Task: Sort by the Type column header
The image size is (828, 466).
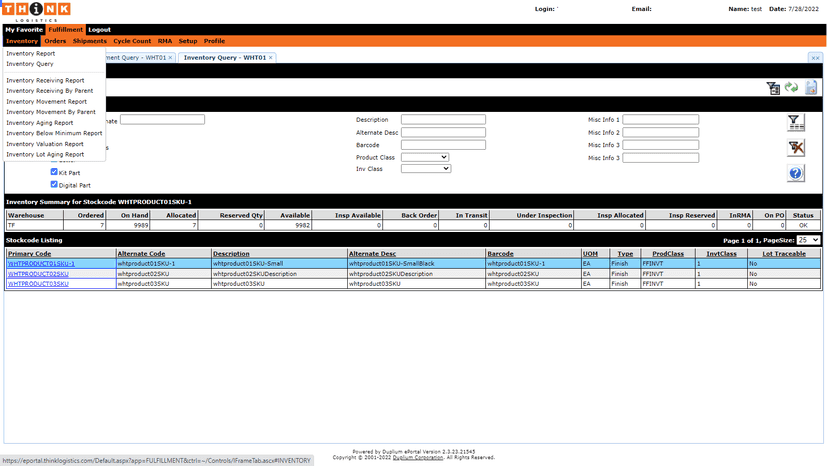Action: [x=625, y=254]
